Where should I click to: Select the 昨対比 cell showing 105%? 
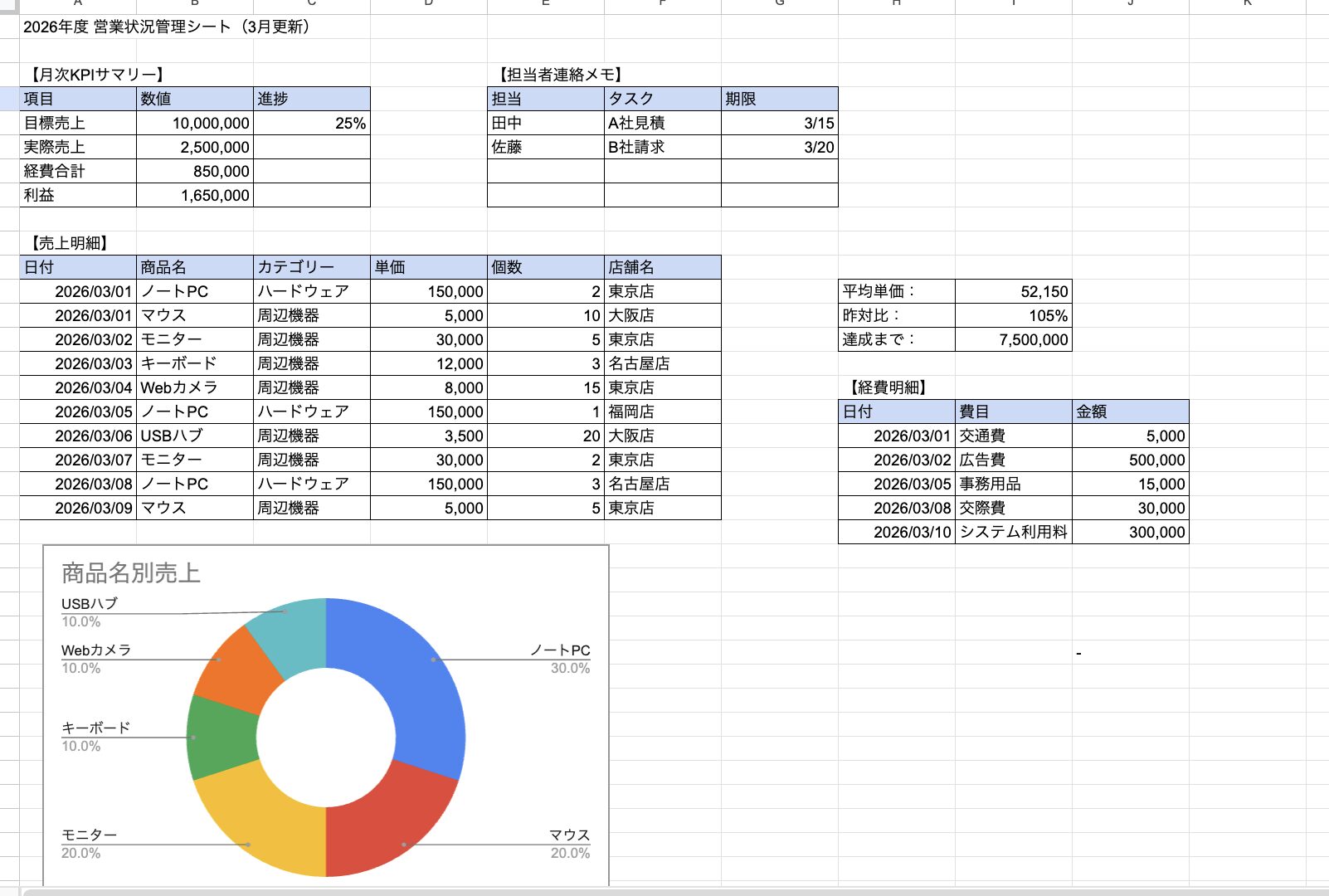(x=1013, y=315)
